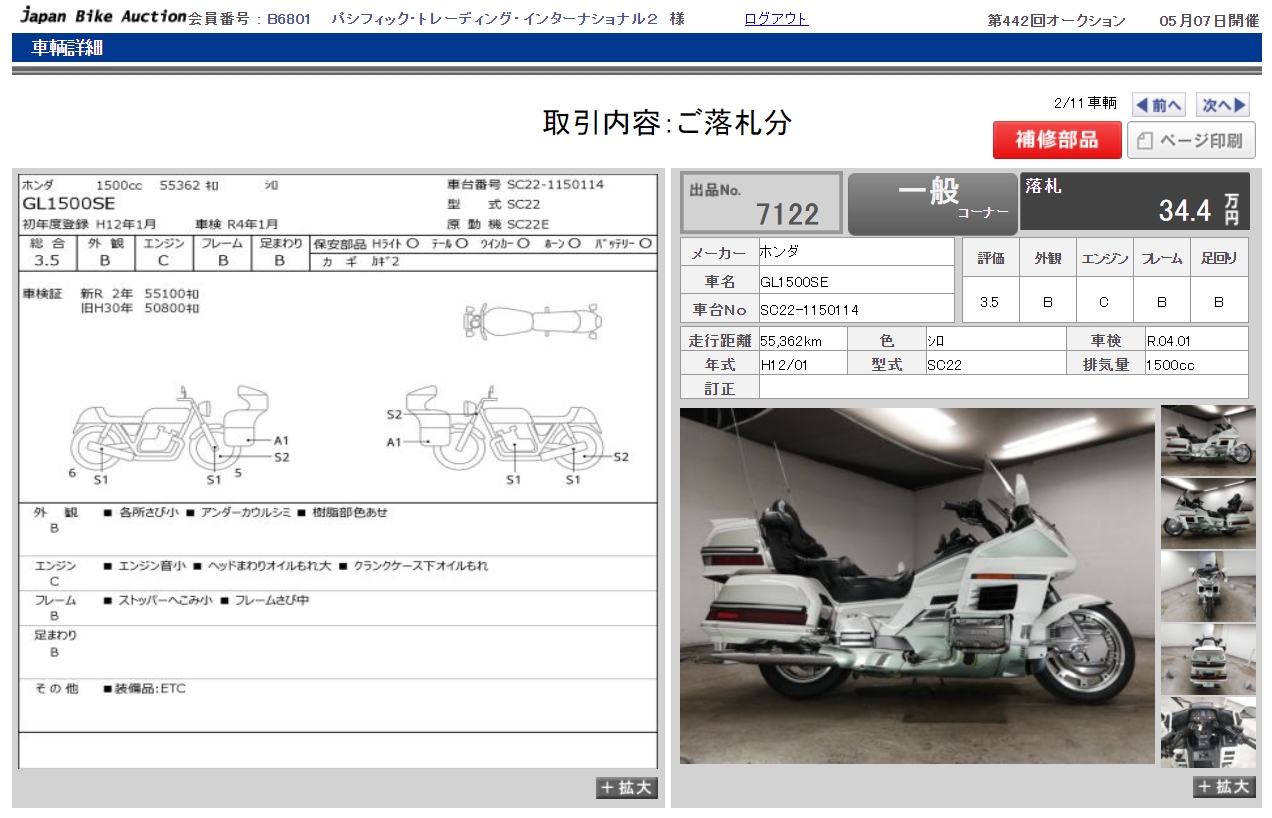1272x818 pixels.
Task: Click the top-view bike damage diagram
Action: (x=533, y=321)
